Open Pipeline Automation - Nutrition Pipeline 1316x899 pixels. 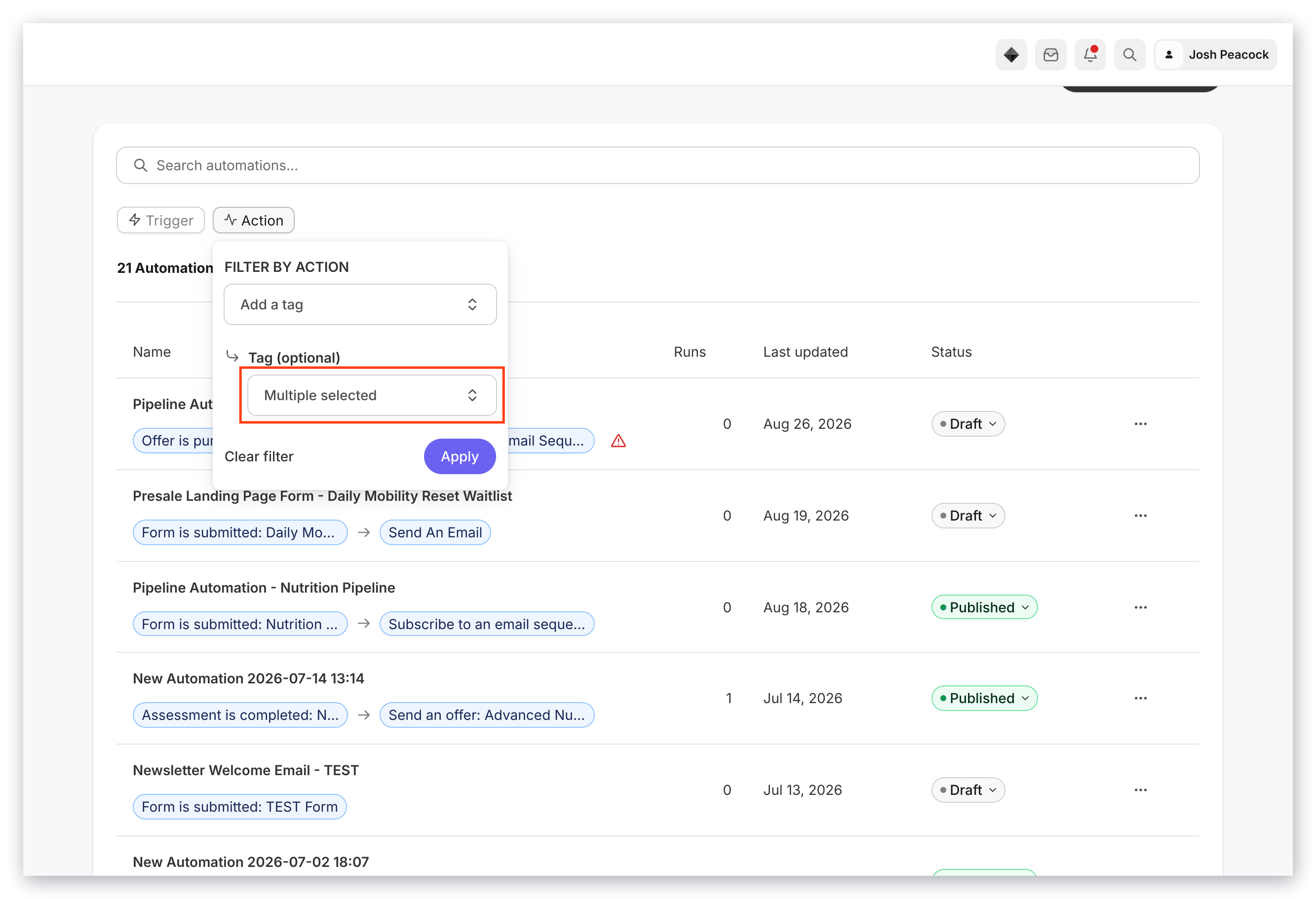[x=264, y=588]
